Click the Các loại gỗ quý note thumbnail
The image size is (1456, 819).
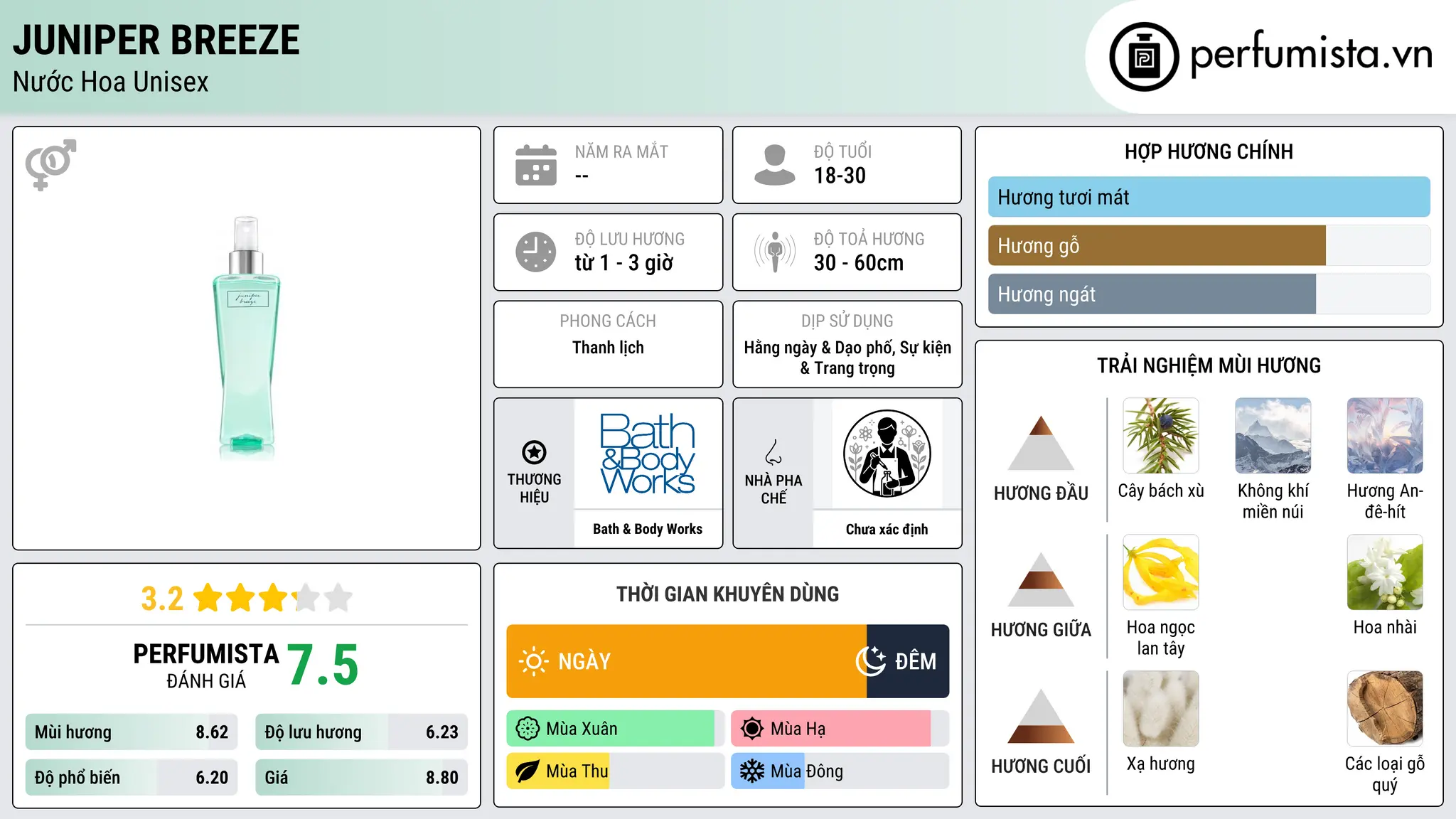tap(1385, 709)
